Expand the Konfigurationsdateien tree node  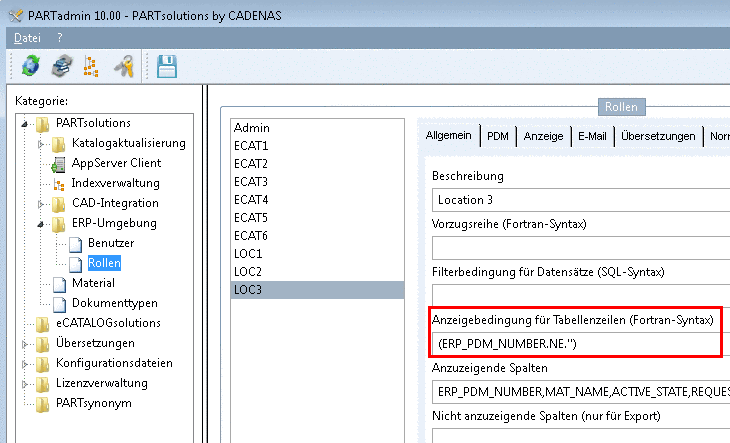point(25,364)
